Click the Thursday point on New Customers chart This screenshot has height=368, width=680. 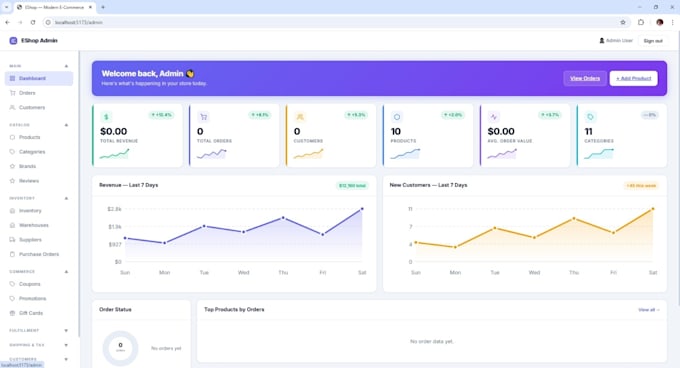(x=574, y=219)
